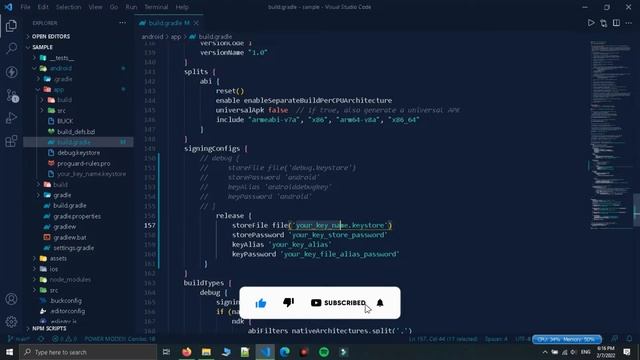Collapse the android folder
The image size is (640, 360).
[60, 69]
